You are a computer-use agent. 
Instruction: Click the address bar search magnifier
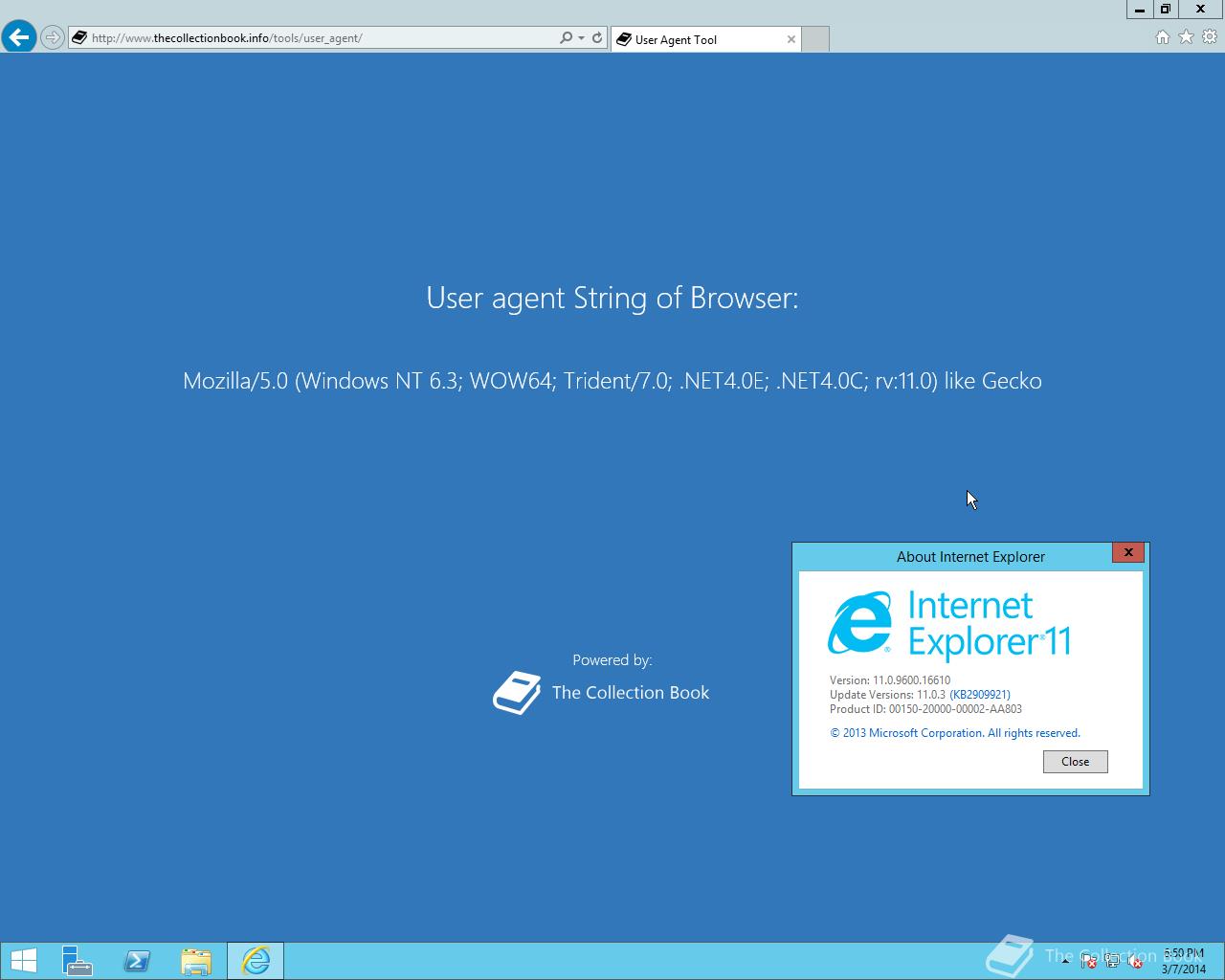(x=566, y=38)
